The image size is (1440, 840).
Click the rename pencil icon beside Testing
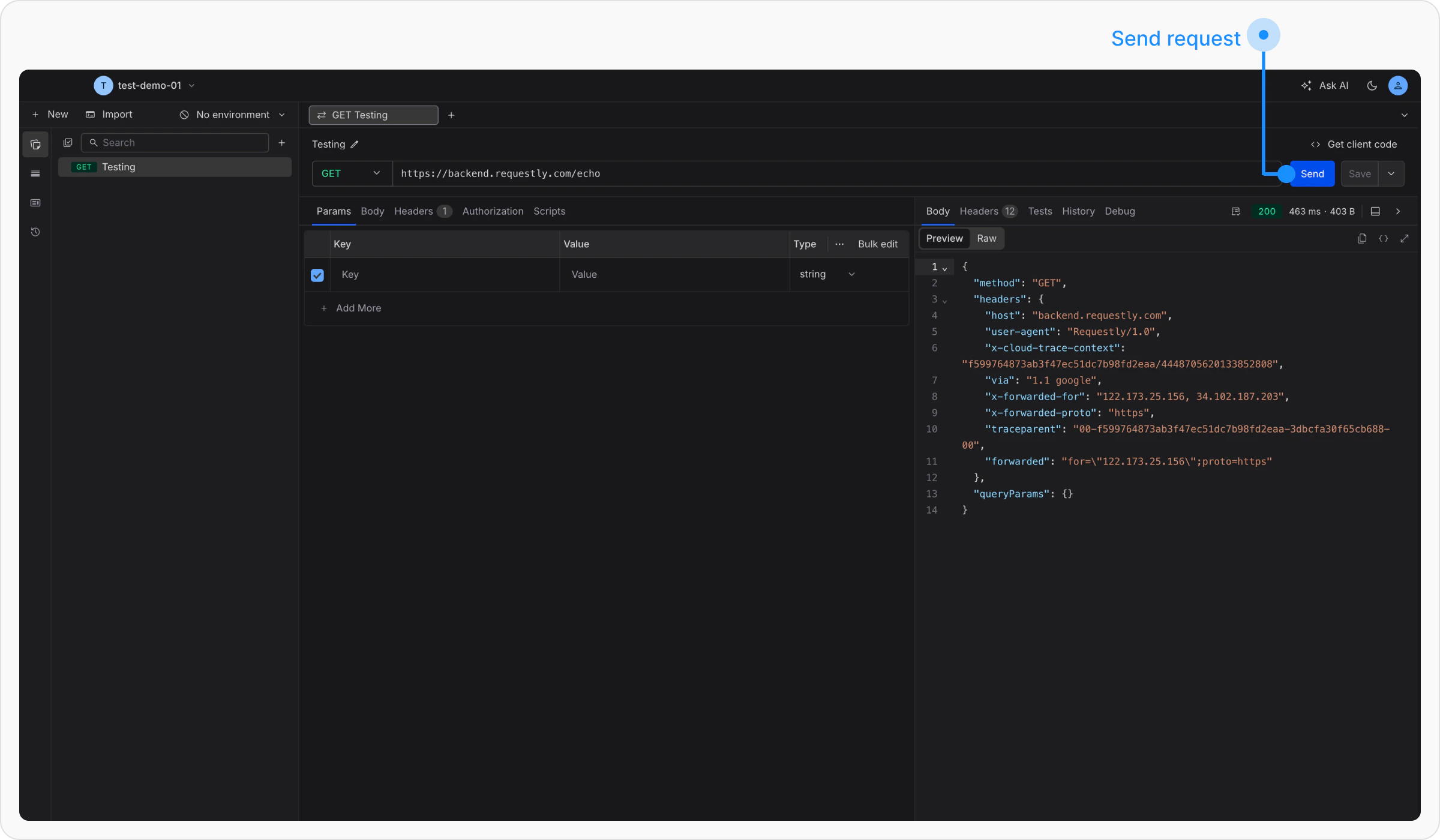click(x=355, y=145)
